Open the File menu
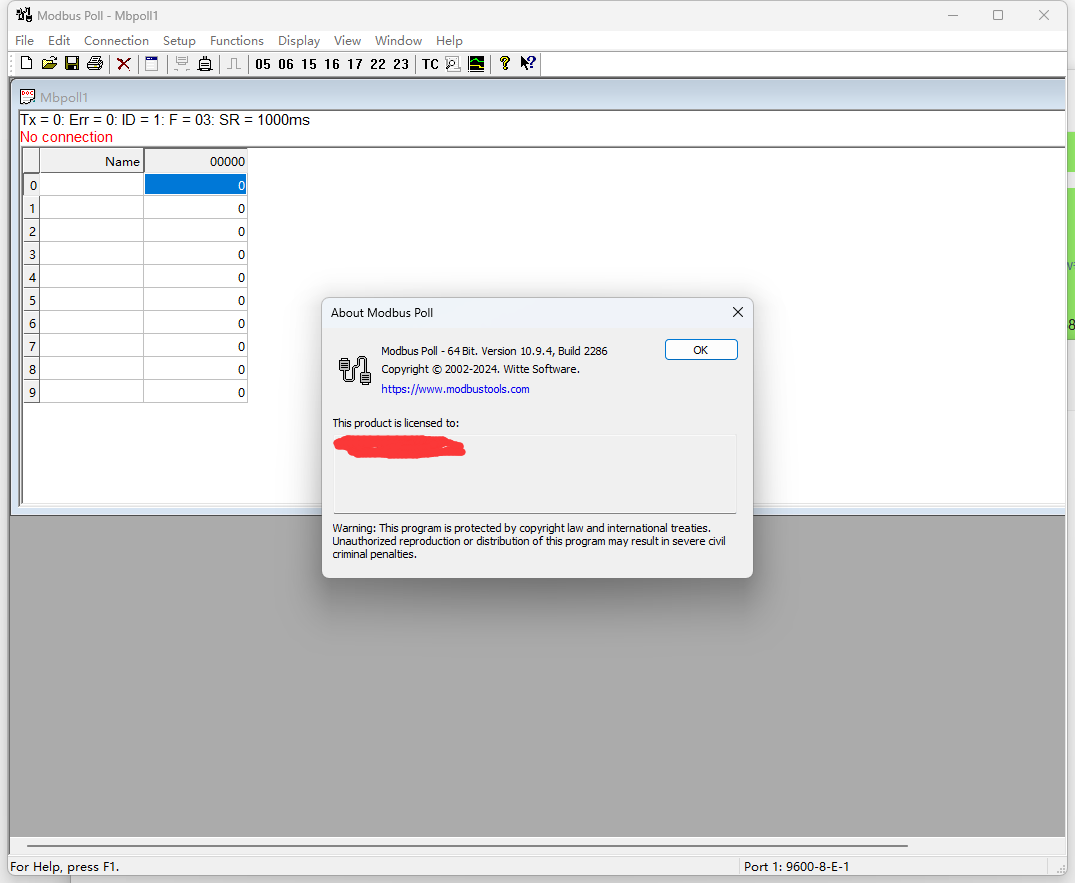 click(x=24, y=40)
